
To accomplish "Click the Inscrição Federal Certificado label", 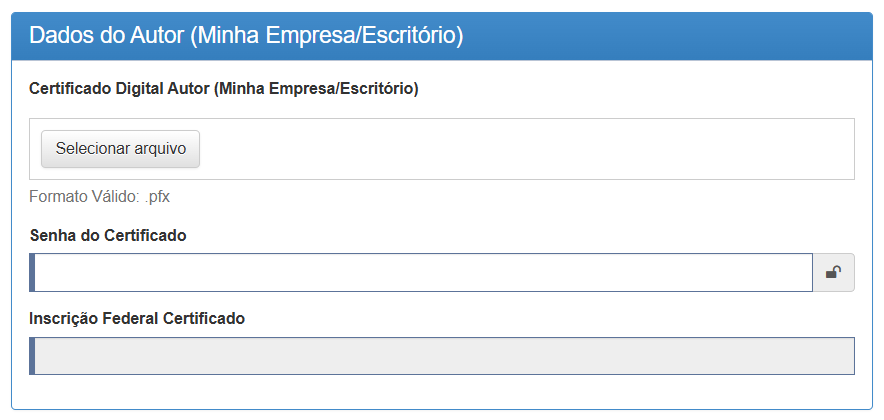I will tap(138, 319).
